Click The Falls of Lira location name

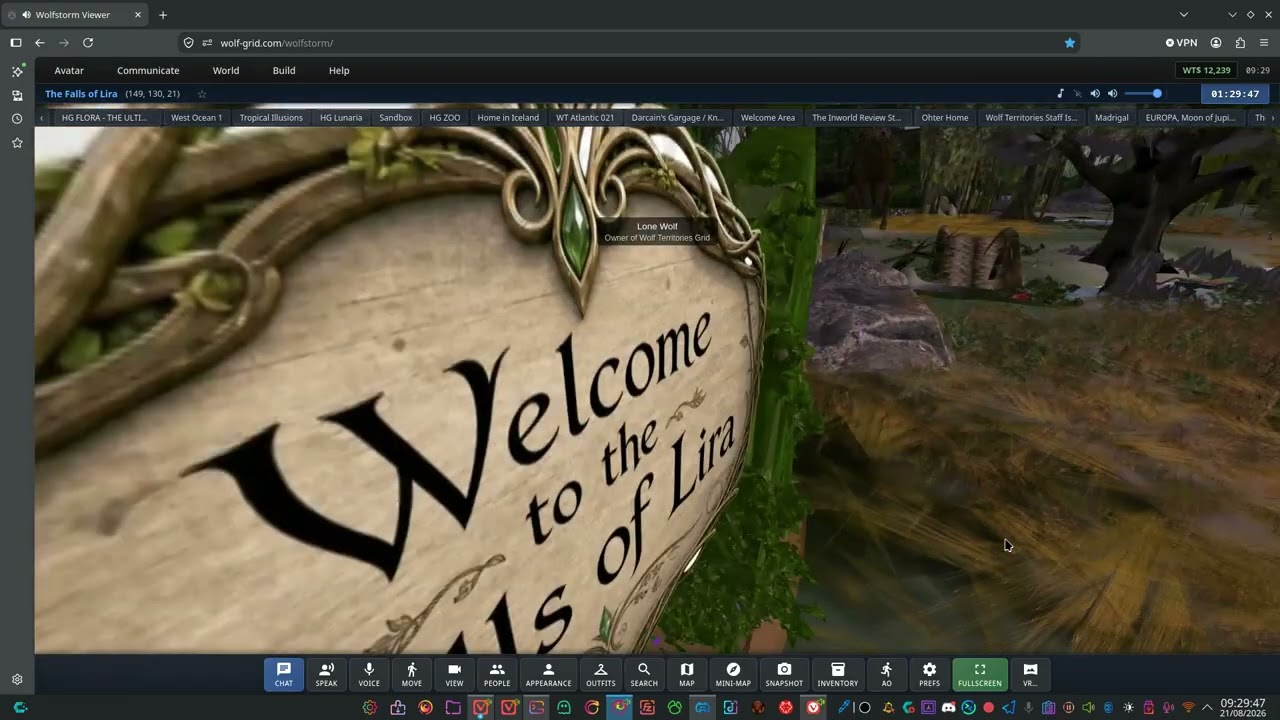[81, 94]
